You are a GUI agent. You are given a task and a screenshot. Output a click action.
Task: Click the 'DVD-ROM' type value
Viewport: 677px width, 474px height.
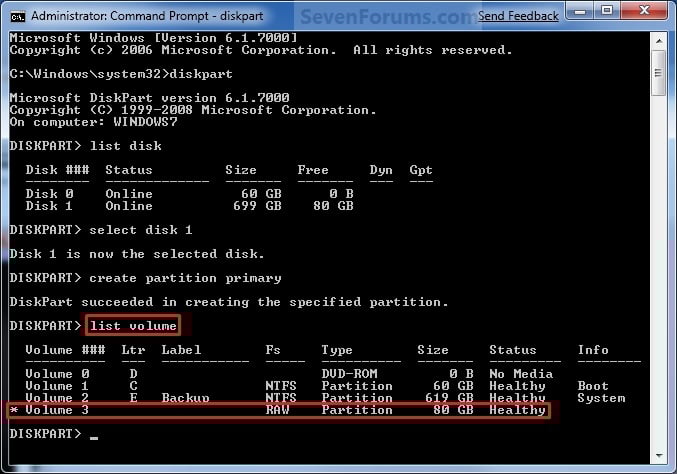(349, 373)
